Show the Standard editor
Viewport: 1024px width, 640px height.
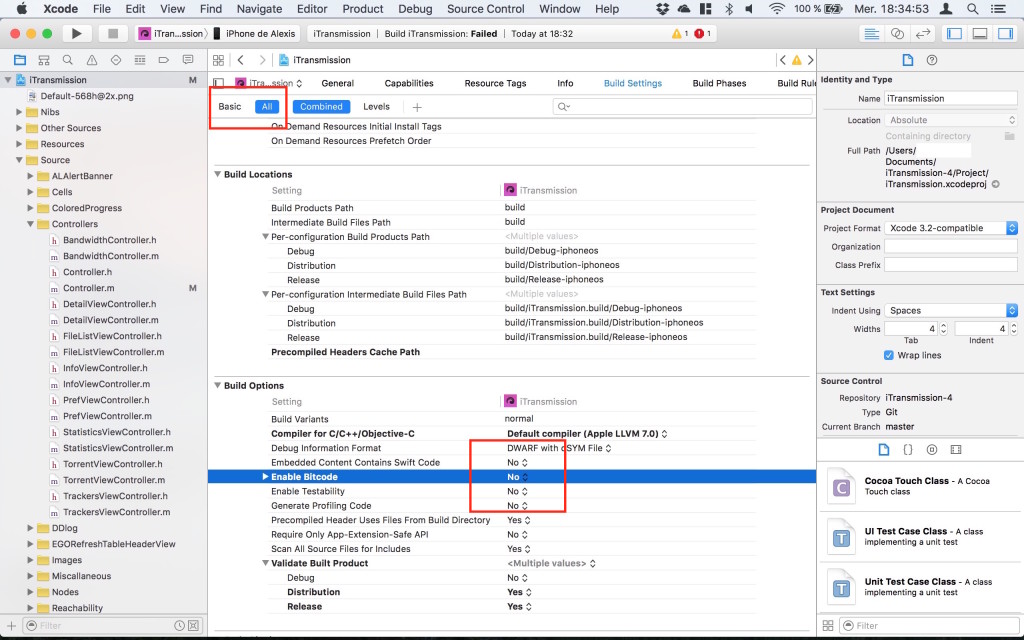872,33
